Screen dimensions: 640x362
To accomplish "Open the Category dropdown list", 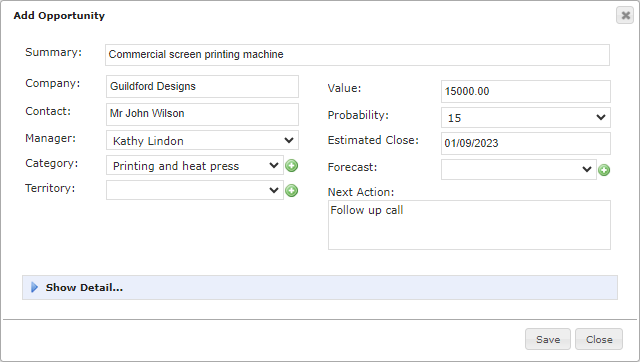I will tap(195, 165).
